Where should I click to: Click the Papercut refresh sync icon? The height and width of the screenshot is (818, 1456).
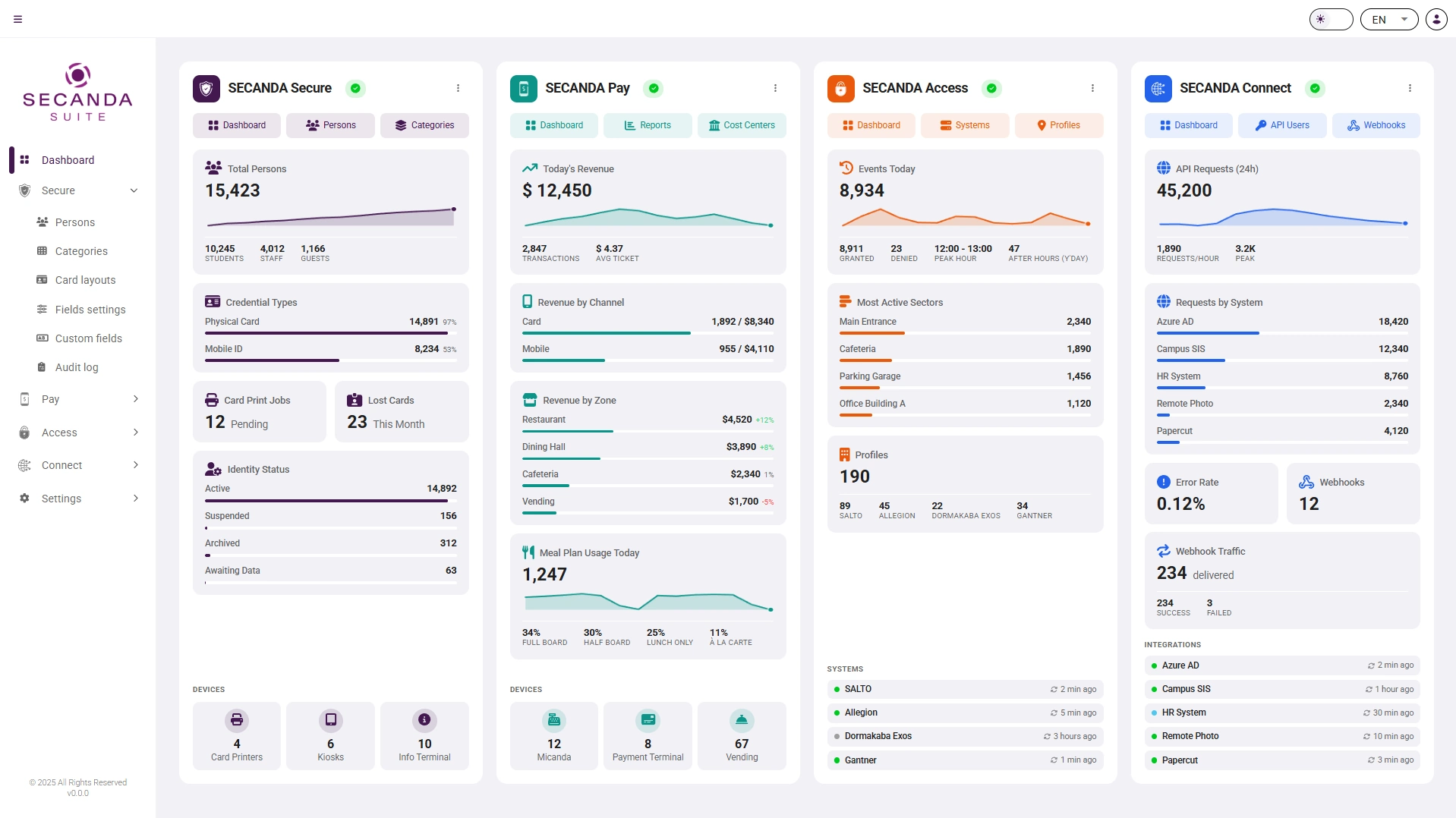(1371, 760)
